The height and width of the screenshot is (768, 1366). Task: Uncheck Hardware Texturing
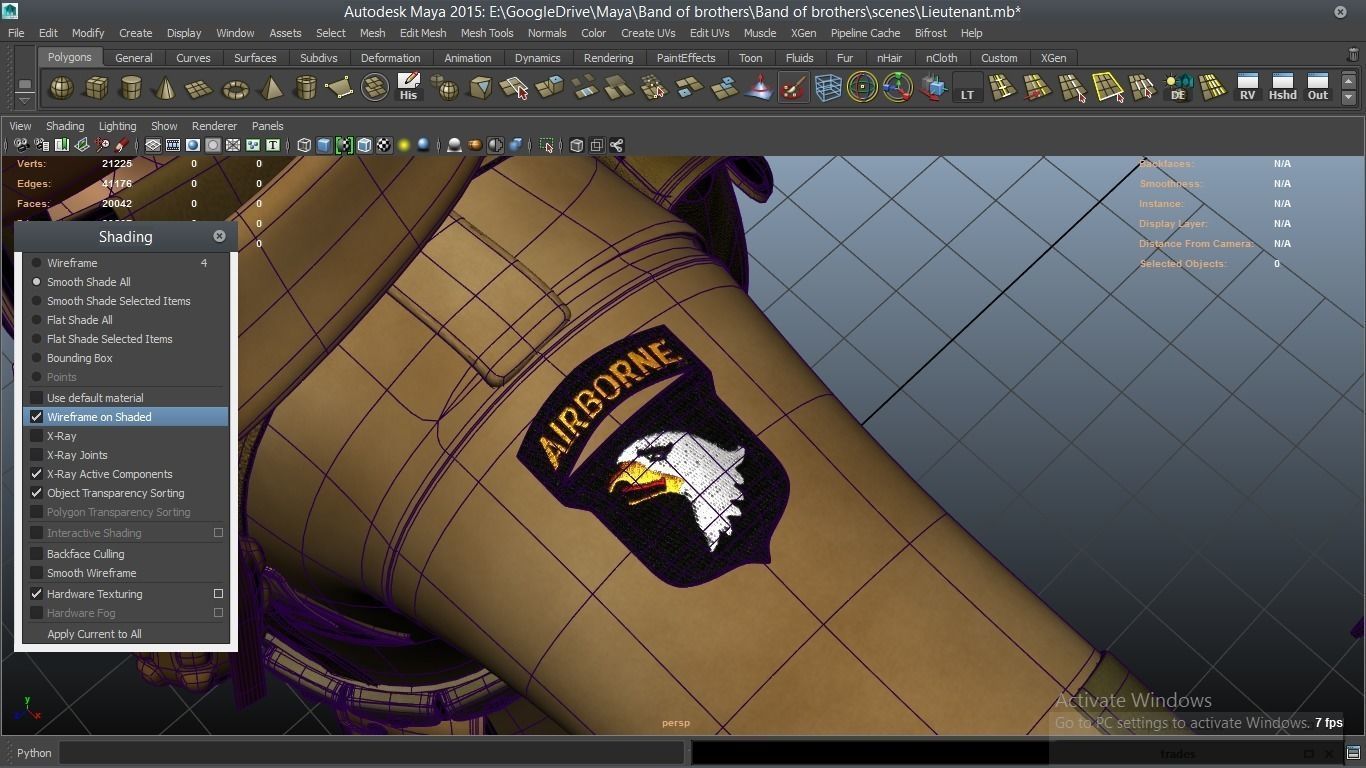pos(37,594)
